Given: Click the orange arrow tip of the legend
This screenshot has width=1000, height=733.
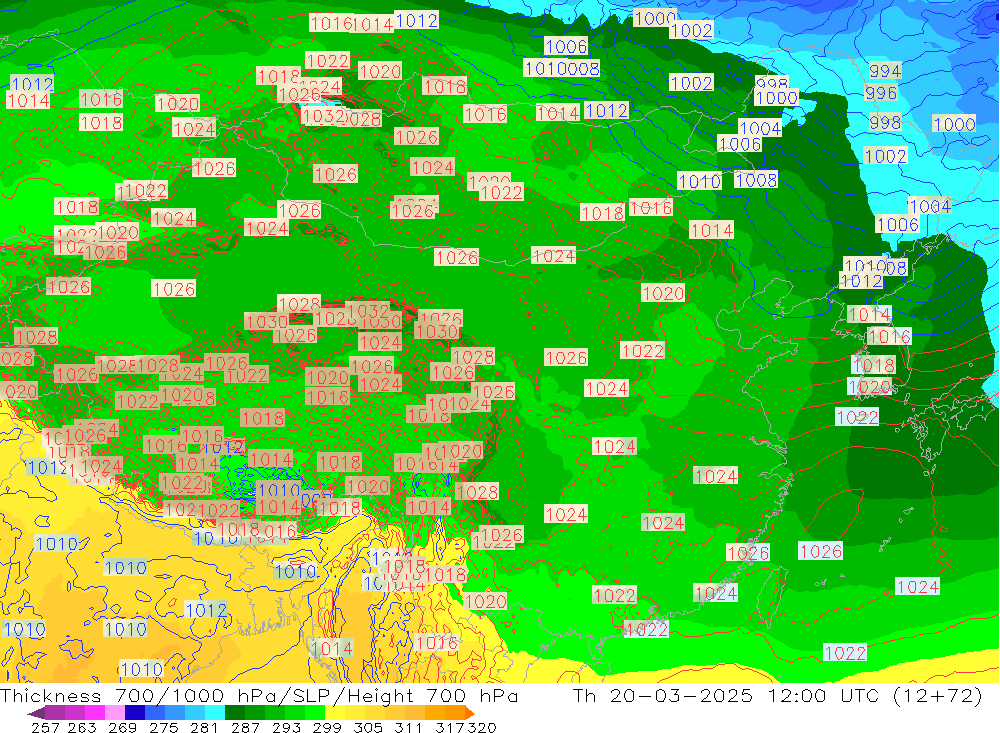Looking at the screenshot, I should point(470,713).
